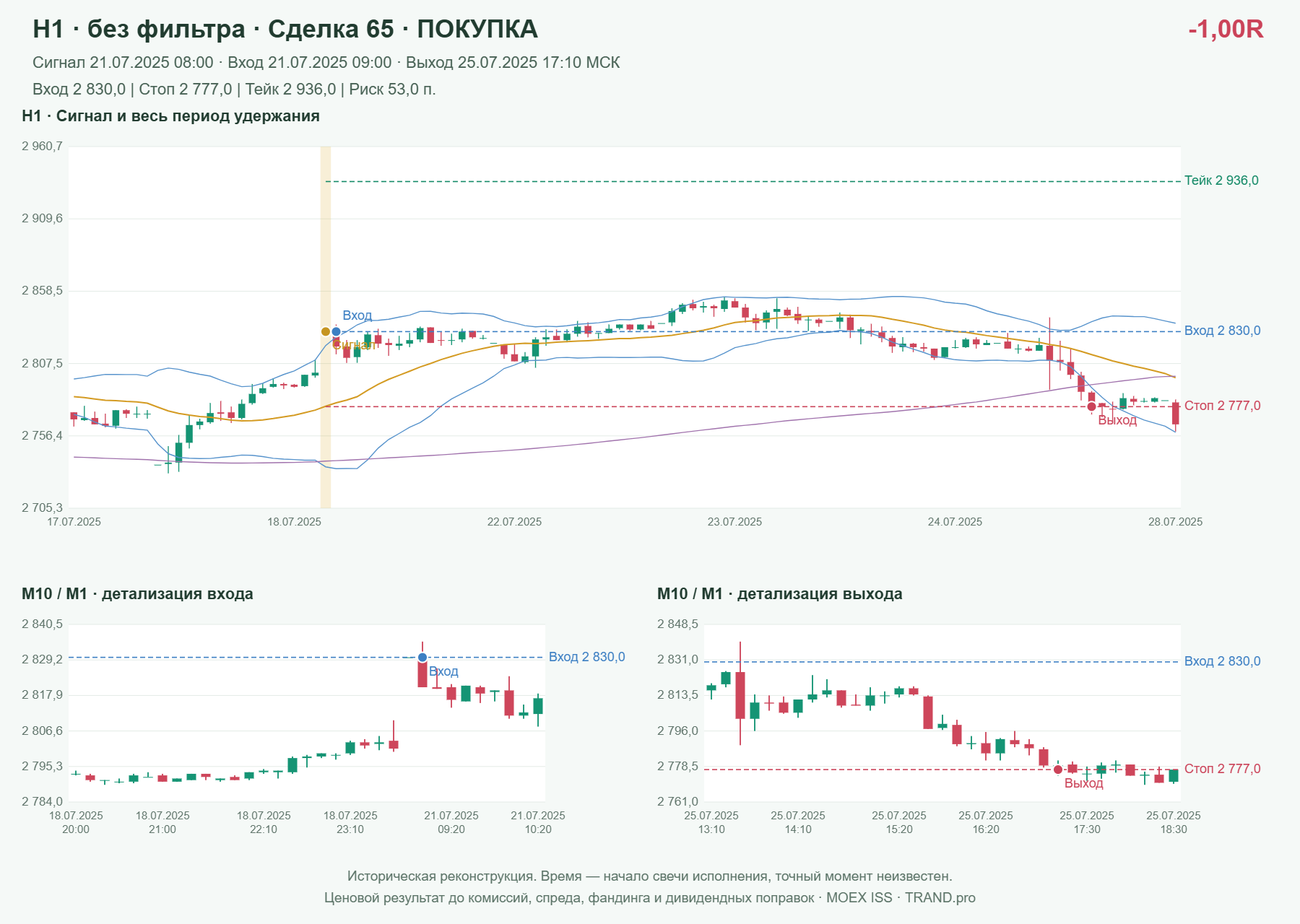Click heading "M10 / M1 · детализация входа"
Viewport: 1300px width, 924px height.
(137, 594)
